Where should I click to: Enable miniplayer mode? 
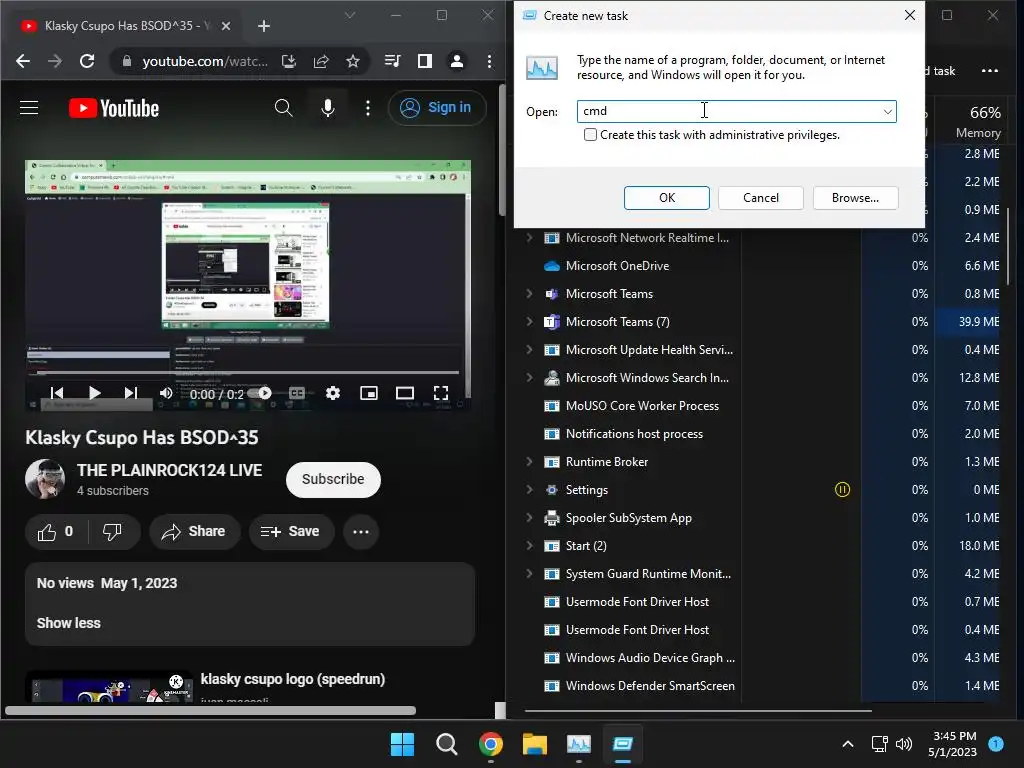[369, 393]
